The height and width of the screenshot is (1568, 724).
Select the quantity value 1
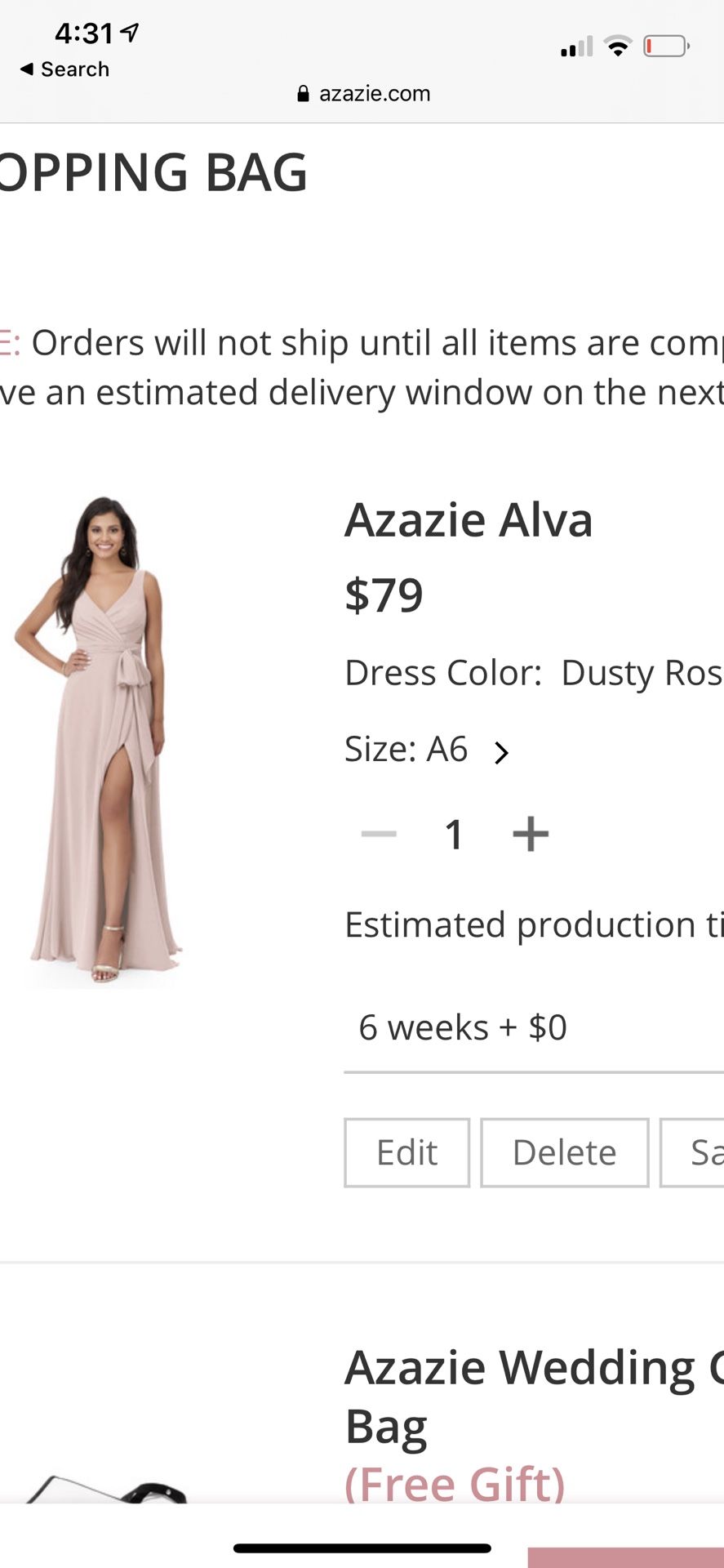tap(455, 833)
